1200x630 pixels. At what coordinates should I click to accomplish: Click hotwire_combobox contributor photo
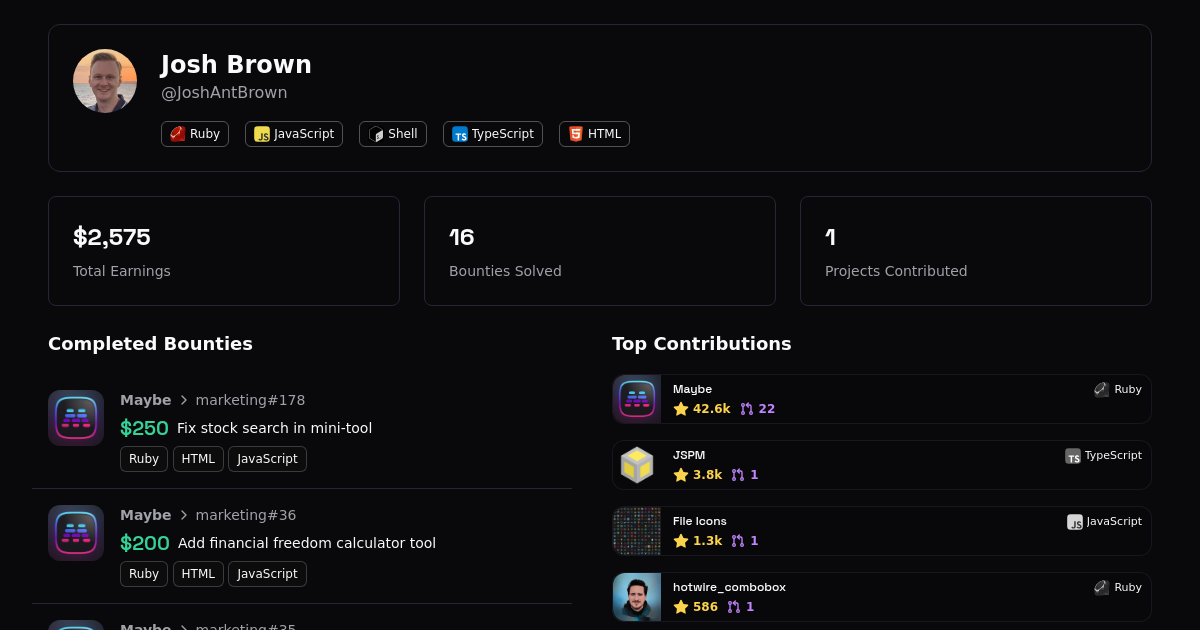637,597
